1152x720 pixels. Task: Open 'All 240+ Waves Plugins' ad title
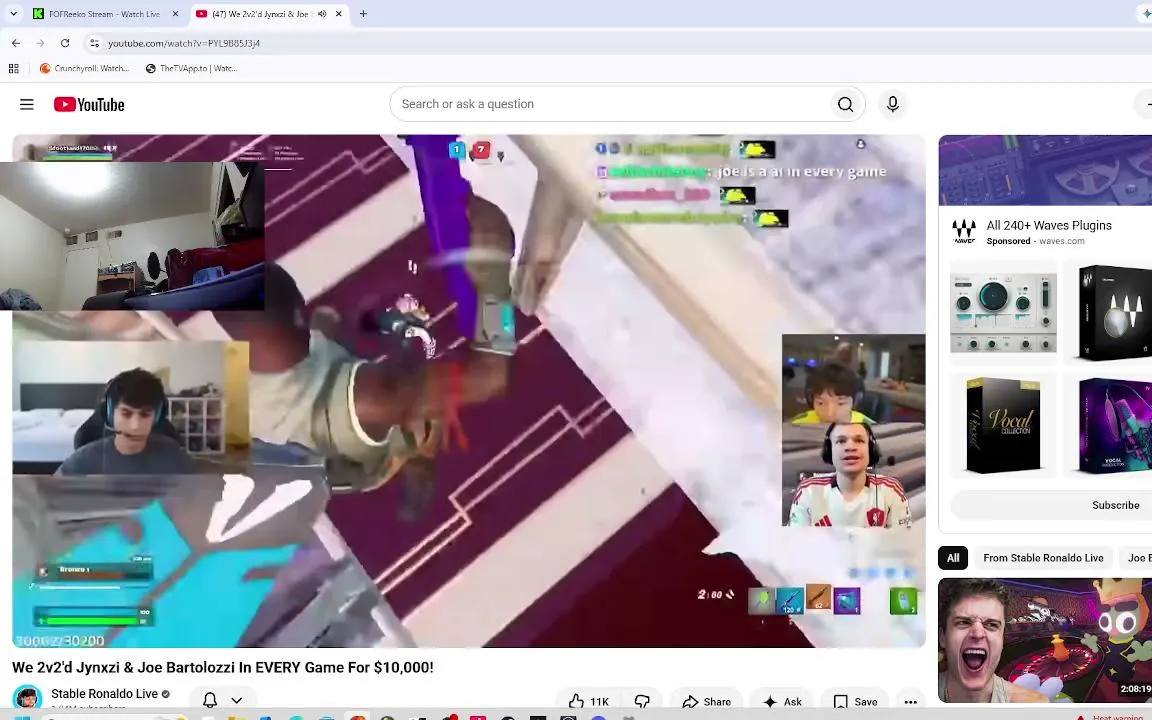[x=1048, y=226]
